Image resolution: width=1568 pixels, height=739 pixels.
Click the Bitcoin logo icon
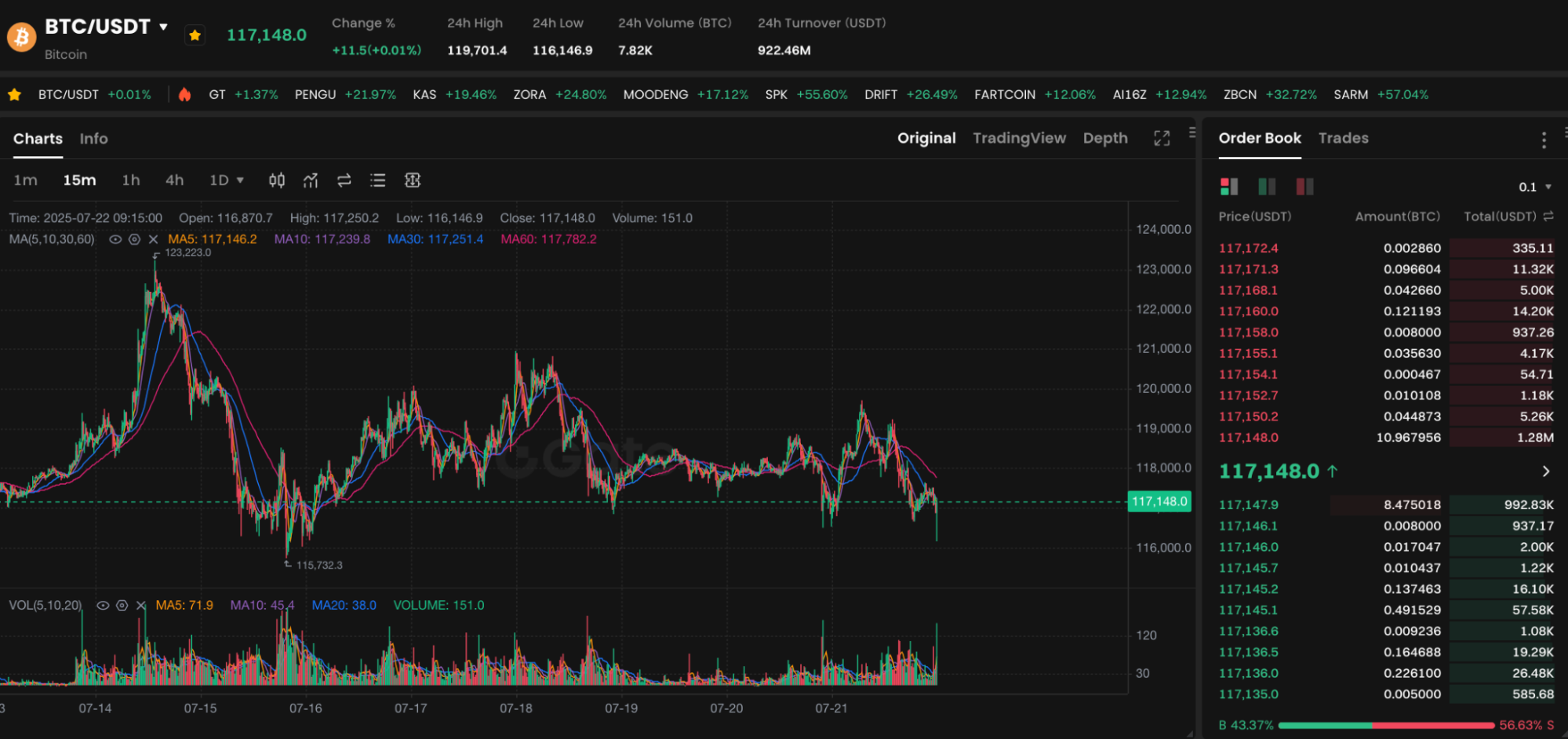(x=21, y=36)
